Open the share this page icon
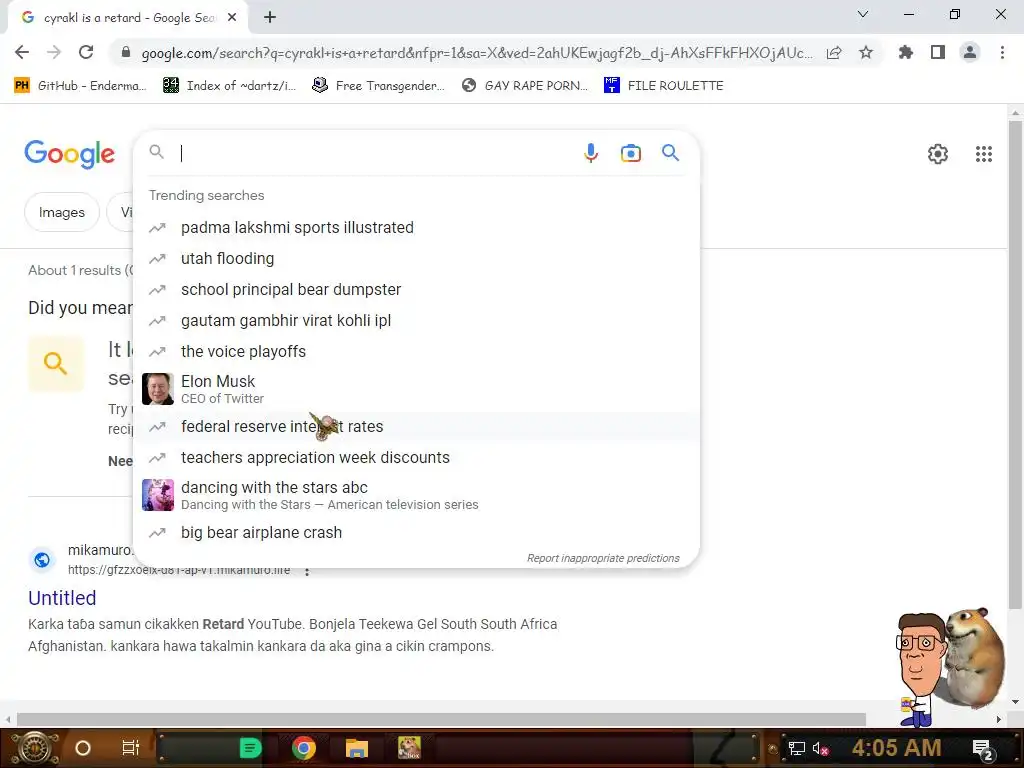Screen dimensions: 1024x768 pyautogui.click(x=834, y=53)
